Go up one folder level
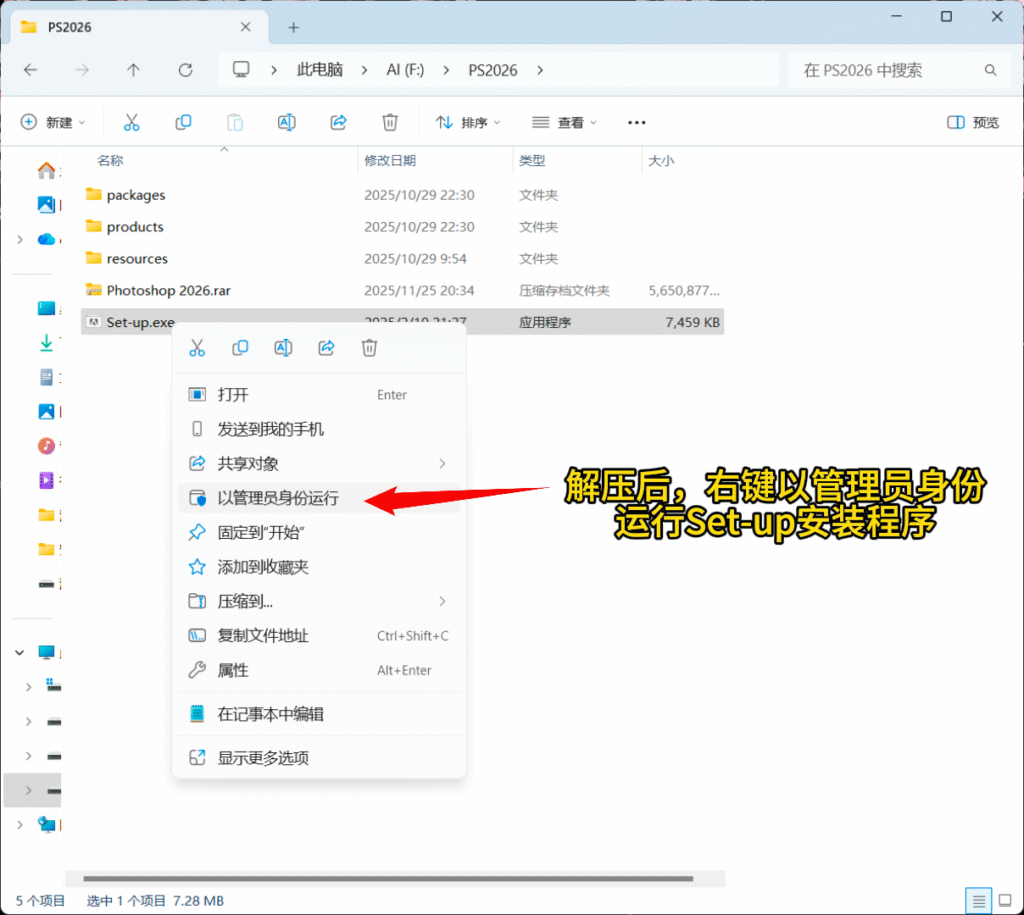The image size is (1024, 915). tap(134, 70)
